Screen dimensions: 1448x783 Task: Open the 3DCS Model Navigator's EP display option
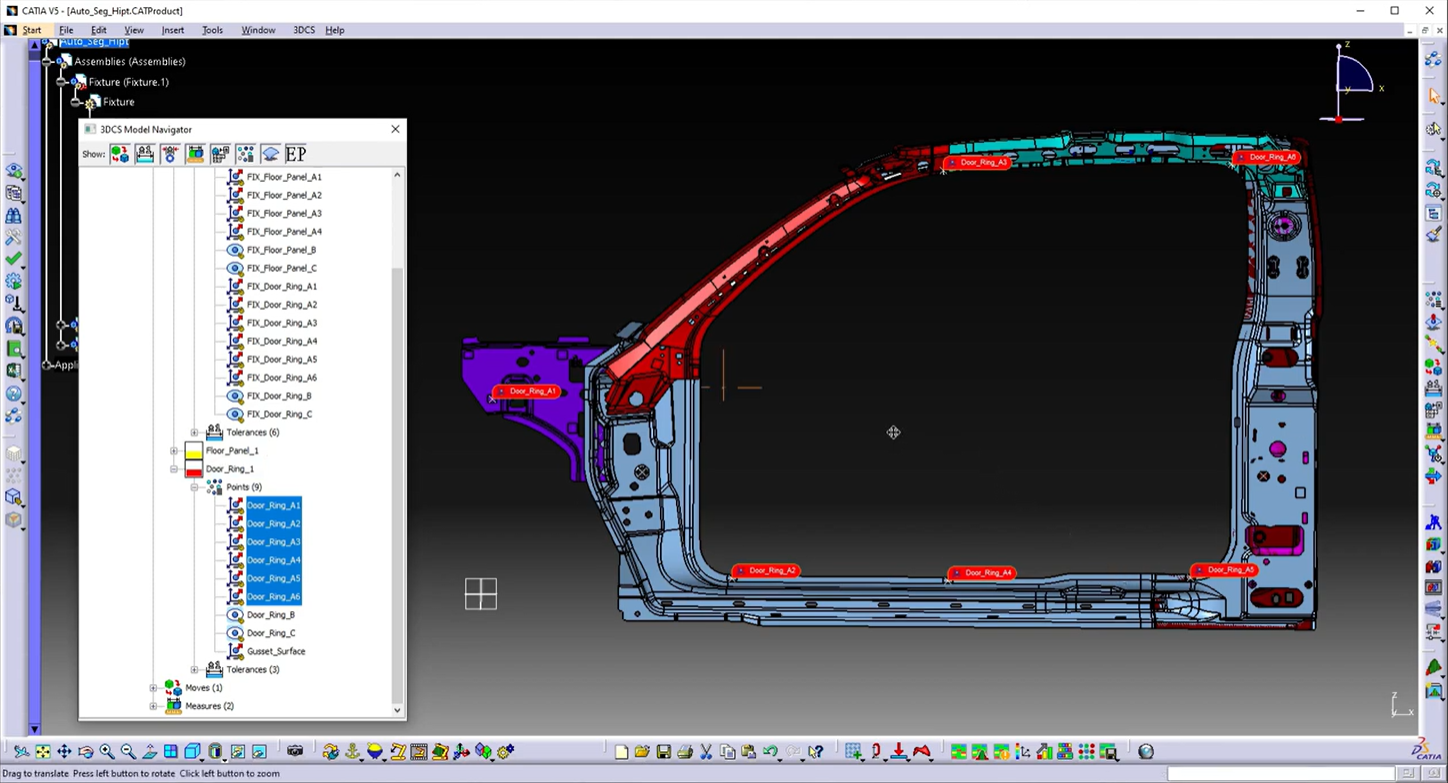tap(295, 153)
